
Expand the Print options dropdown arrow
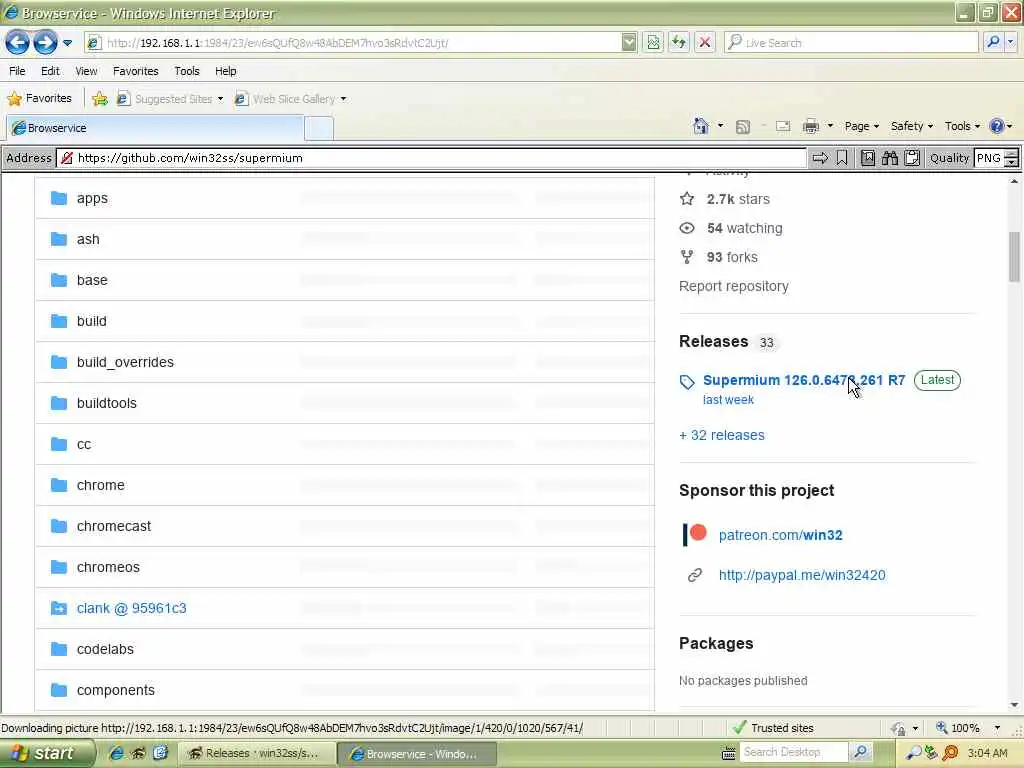(830, 126)
